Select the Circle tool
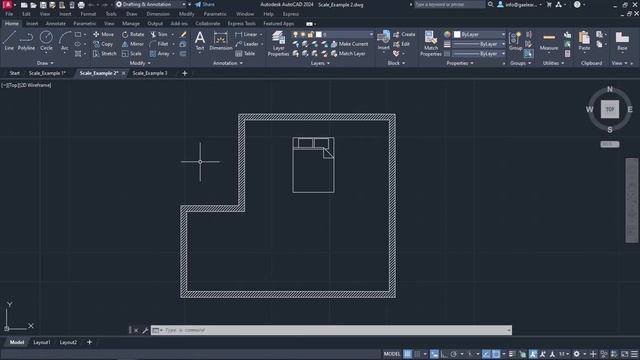The height and width of the screenshot is (360, 640). (x=46, y=41)
